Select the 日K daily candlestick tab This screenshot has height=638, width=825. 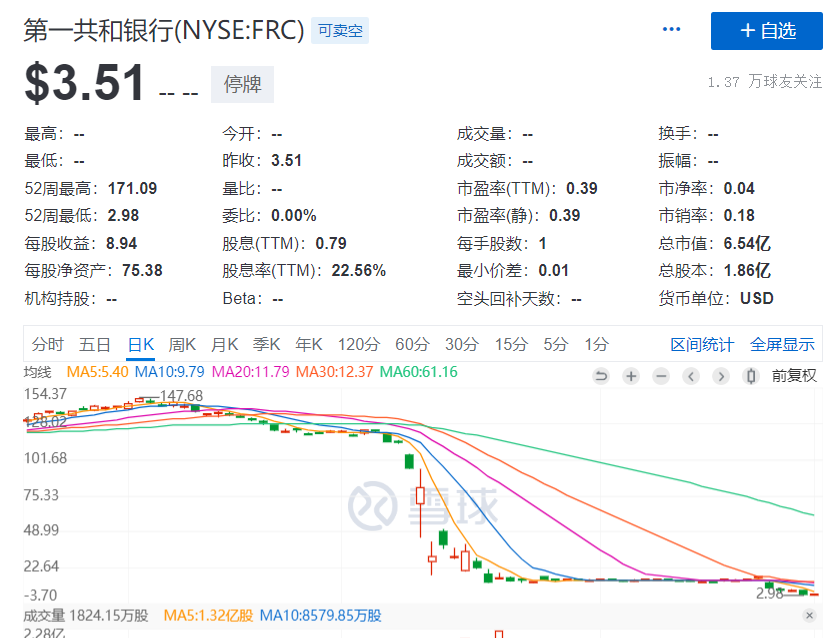tap(140, 345)
